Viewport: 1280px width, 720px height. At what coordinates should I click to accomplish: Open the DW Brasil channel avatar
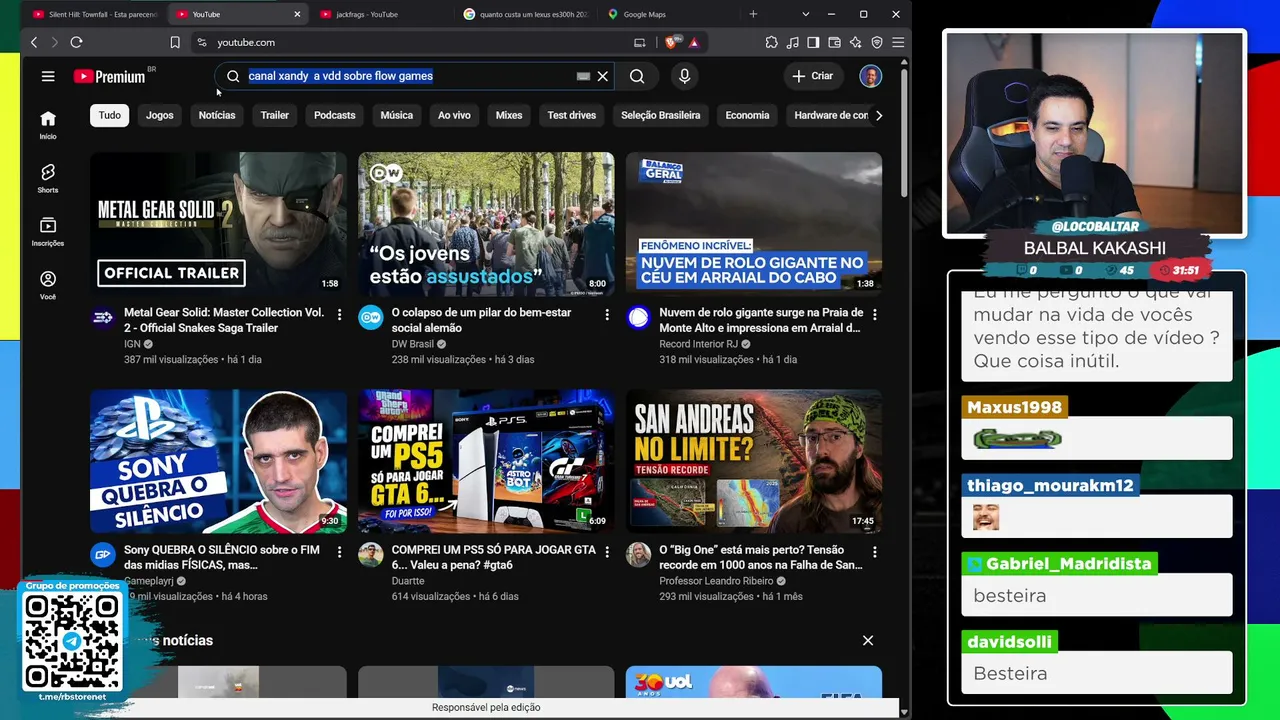[x=371, y=318]
